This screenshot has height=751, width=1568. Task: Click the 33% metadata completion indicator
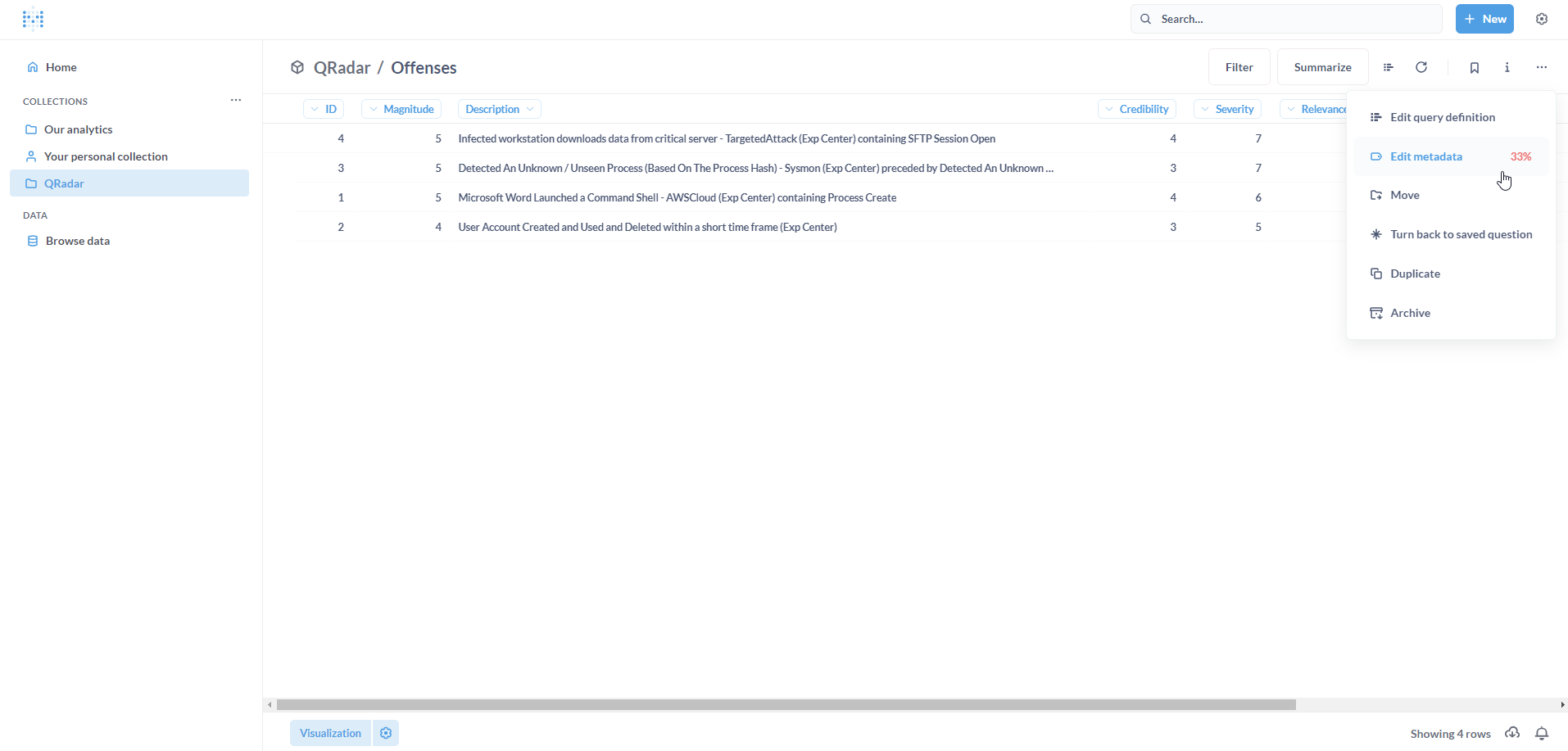(x=1520, y=156)
